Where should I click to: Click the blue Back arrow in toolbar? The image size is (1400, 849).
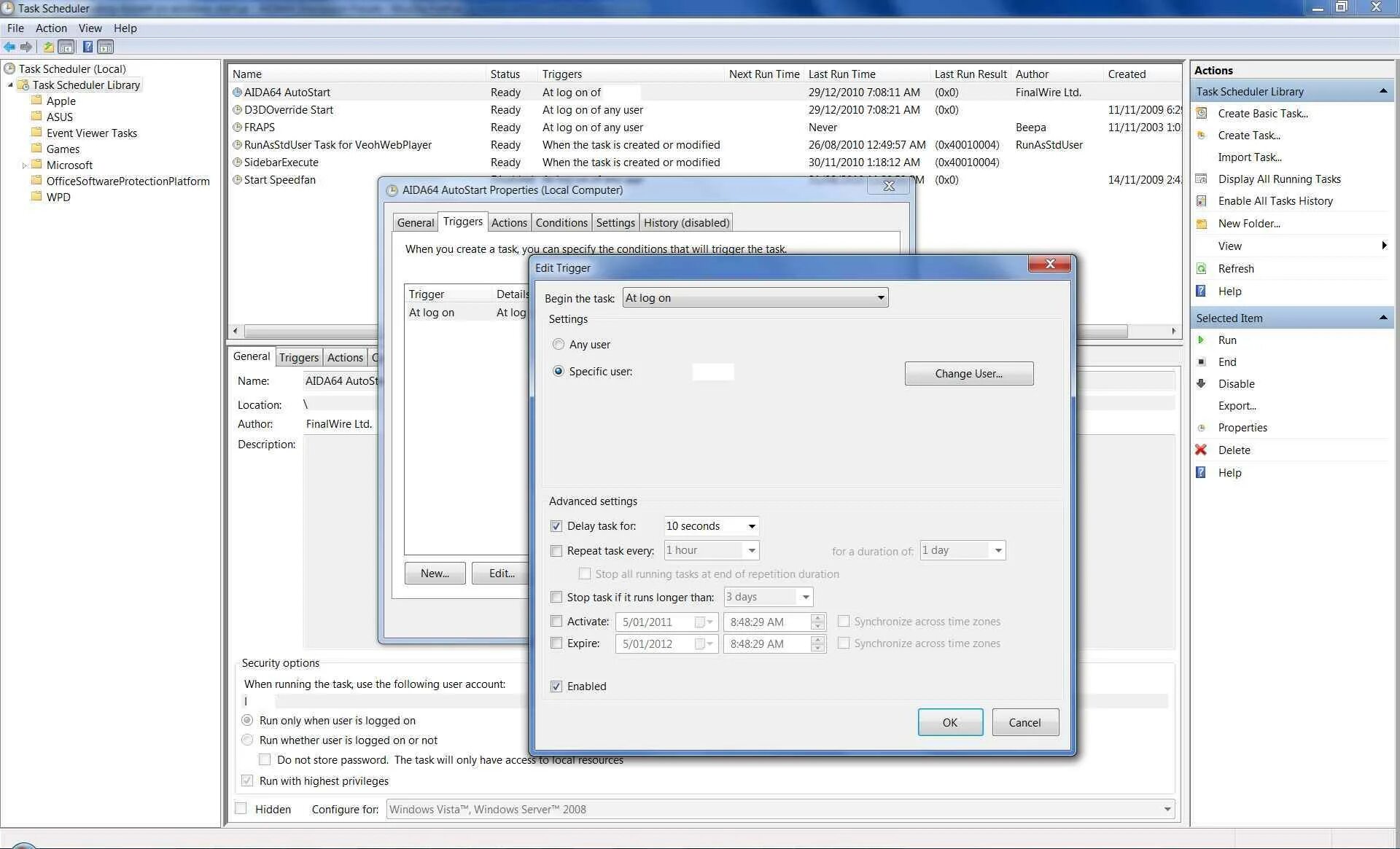click(9, 47)
